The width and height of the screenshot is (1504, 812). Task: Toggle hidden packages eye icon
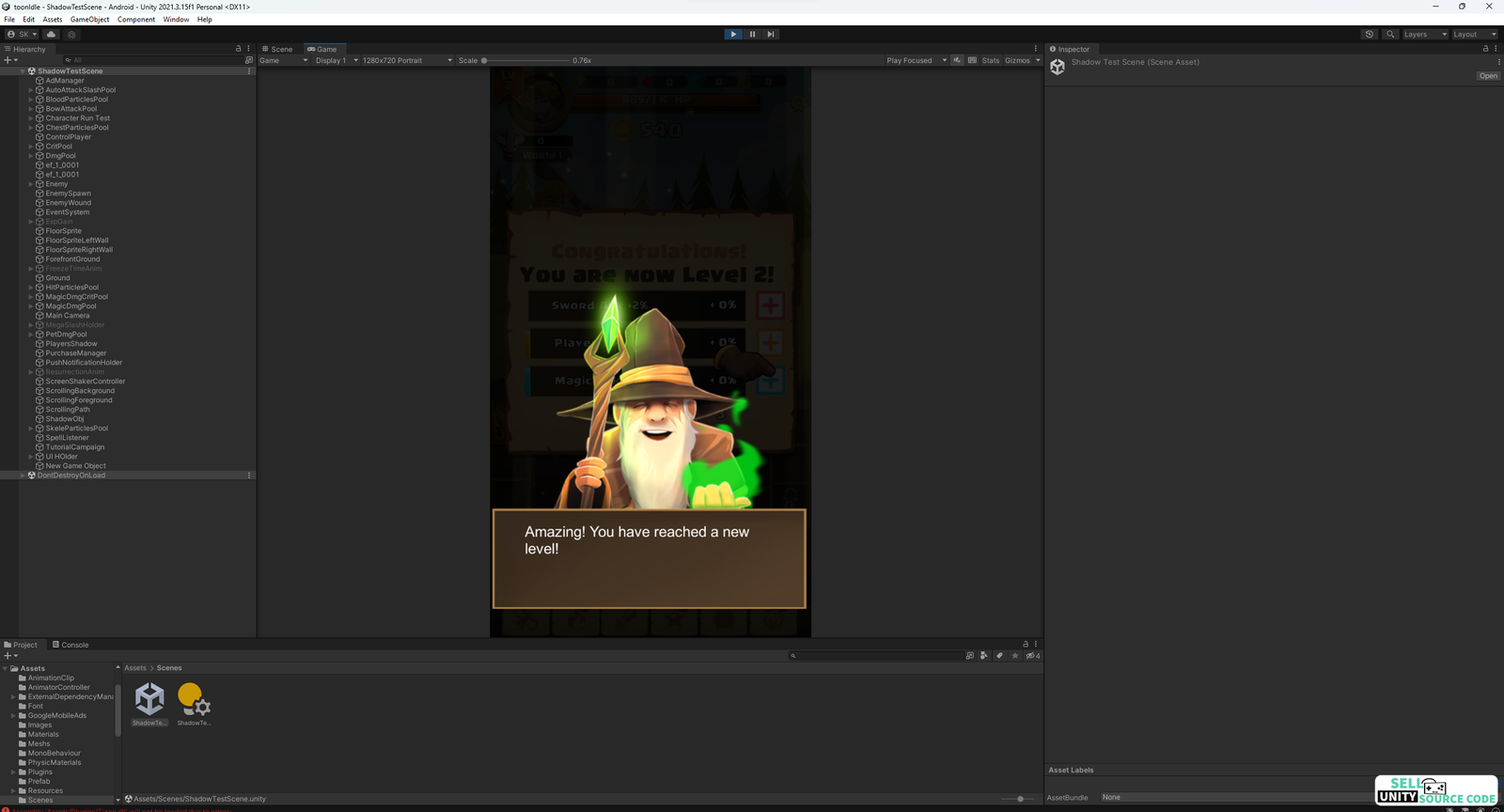click(x=1032, y=656)
